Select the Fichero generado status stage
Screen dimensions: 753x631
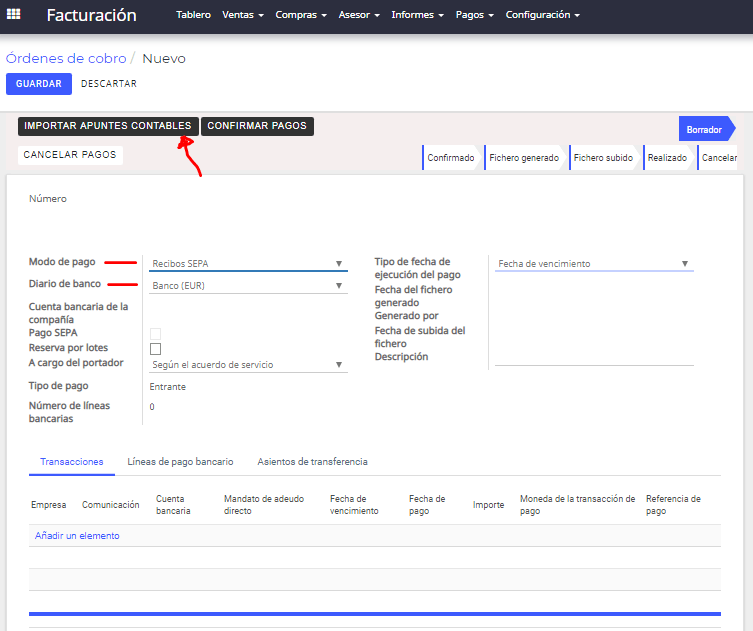tap(524, 158)
